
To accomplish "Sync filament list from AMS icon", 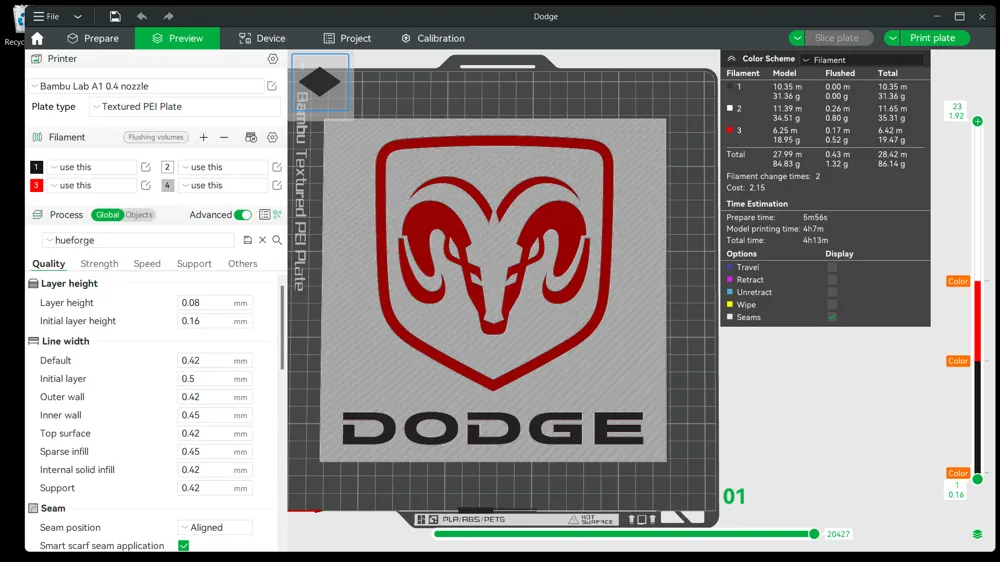I will [x=251, y=137].
